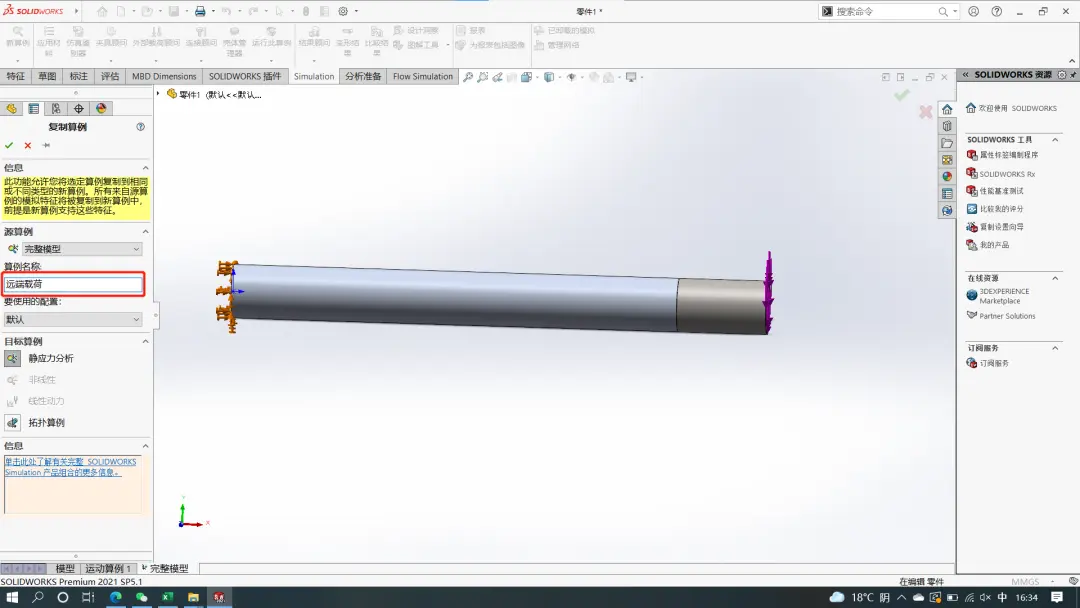The image size is (1080, 608).
Task: Confirm copy study with green checkmark in panel
Action: click(x=9, y=145)
